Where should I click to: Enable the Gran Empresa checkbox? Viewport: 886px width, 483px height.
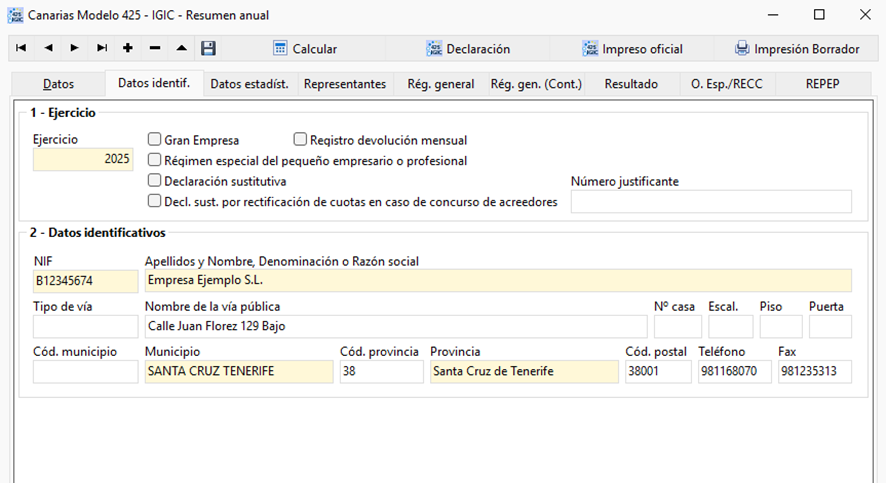coord(154,139)
